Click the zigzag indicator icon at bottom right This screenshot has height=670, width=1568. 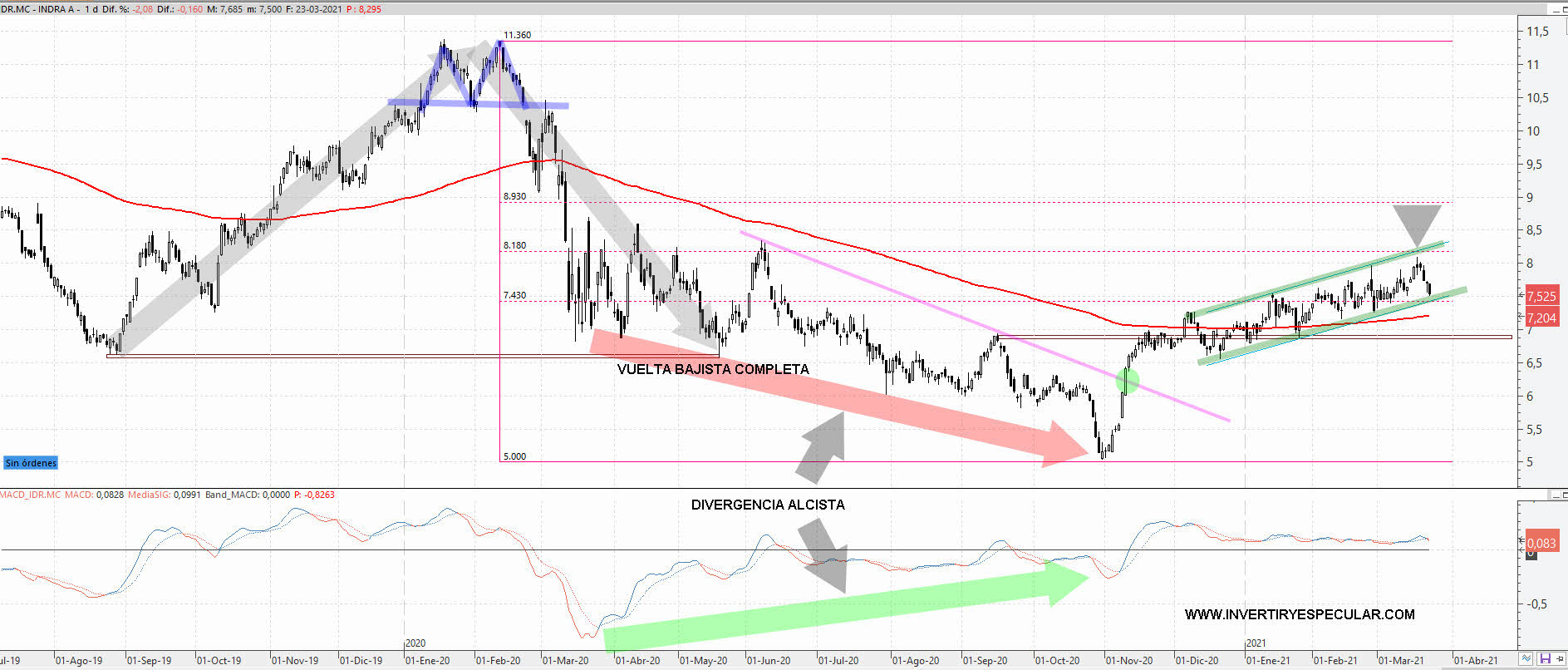click(1526, 659)
